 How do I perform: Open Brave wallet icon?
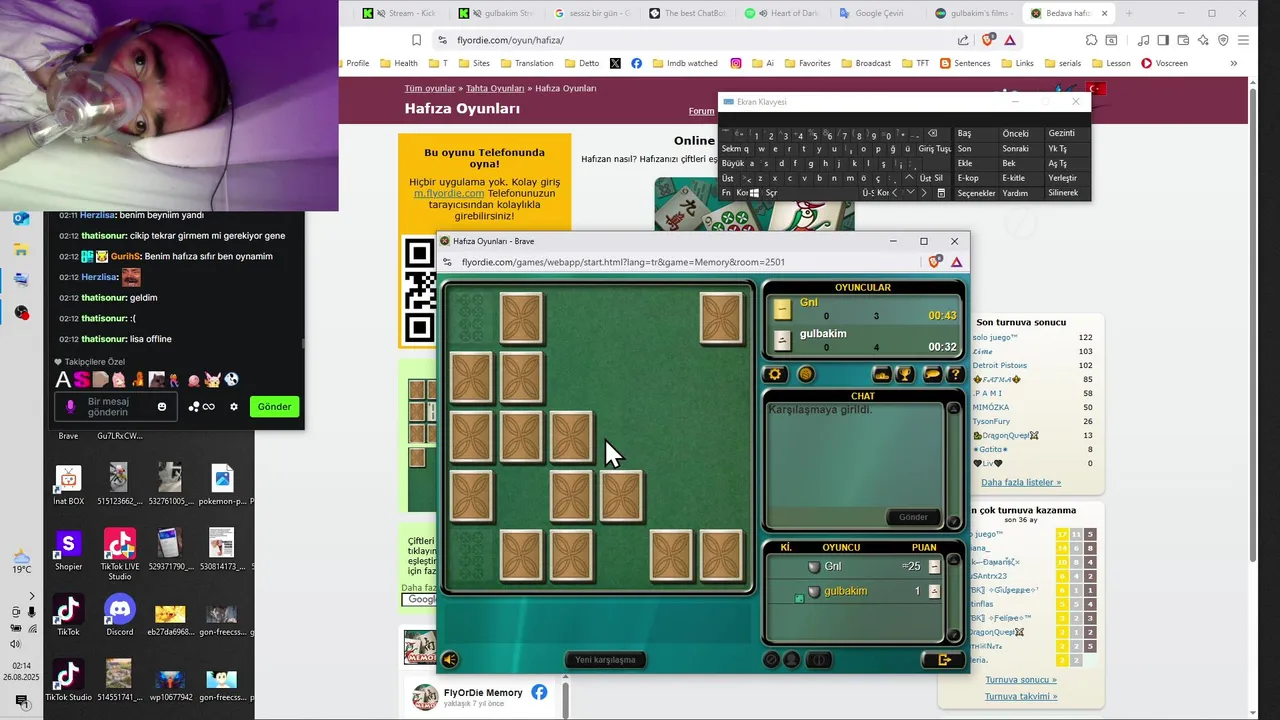point(1183,40)
